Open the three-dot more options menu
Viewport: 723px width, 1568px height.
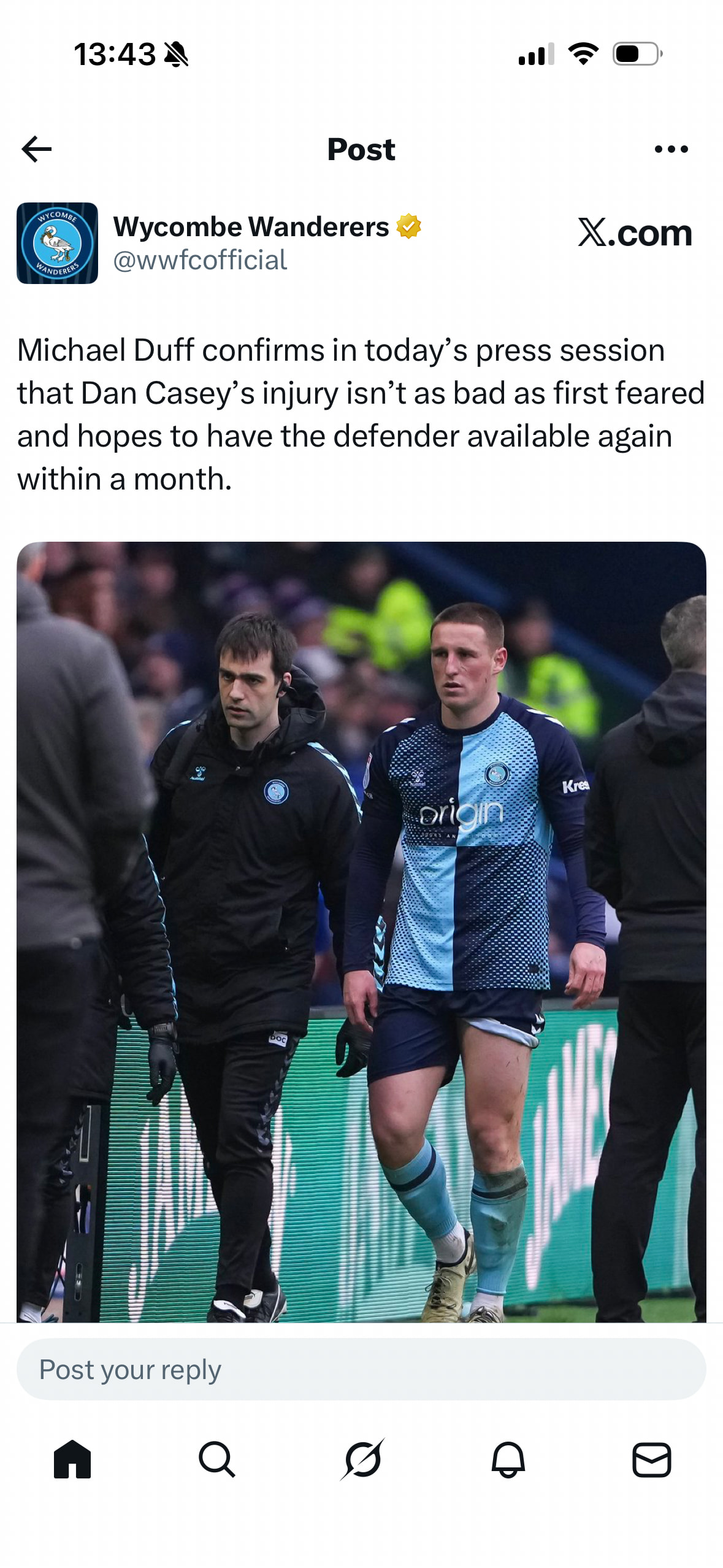tap(671, 149)
